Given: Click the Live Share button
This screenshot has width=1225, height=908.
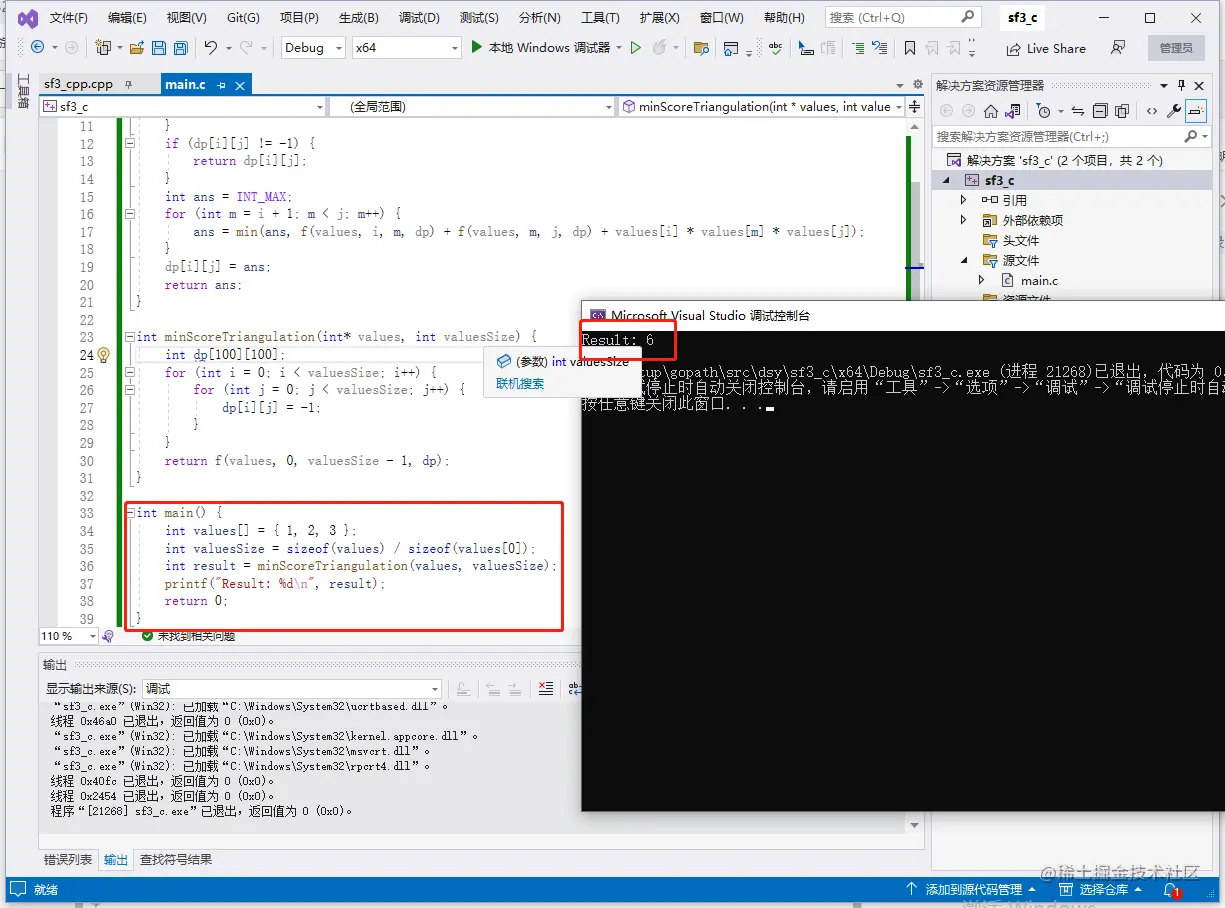Looking at the screenshot, I should point(1046,48).
